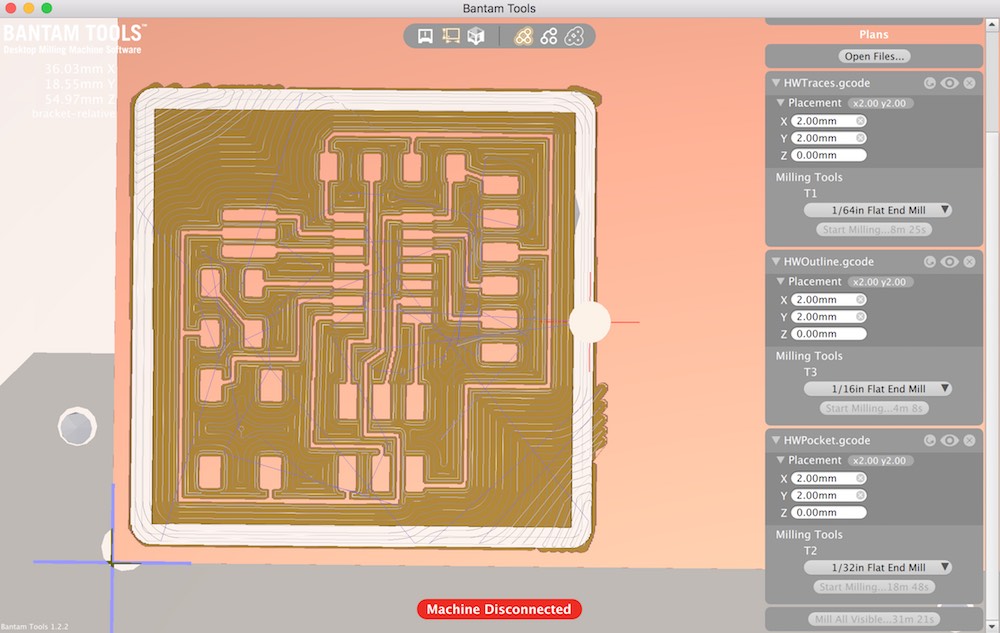Collapse the HWPocket.gcode plan section
The width and height of the screenshot is (1000, 633).
click(x=776, y=440)
